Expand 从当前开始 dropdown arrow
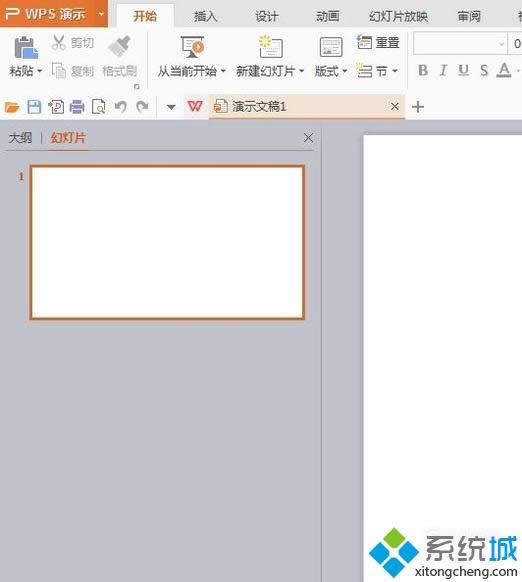This screenshot has height=582, width=522. click(x=223, y=71)
